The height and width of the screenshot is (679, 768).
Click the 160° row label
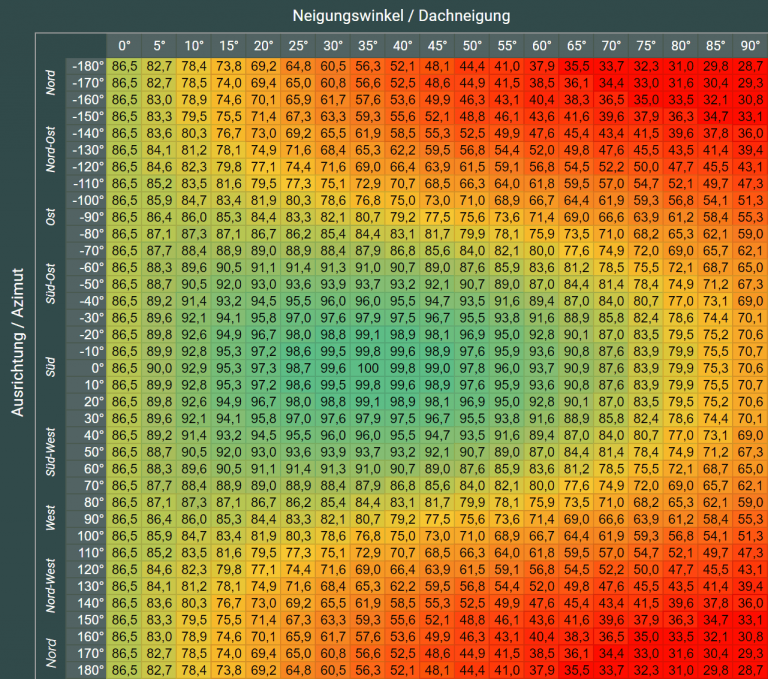tap(86, 637)
